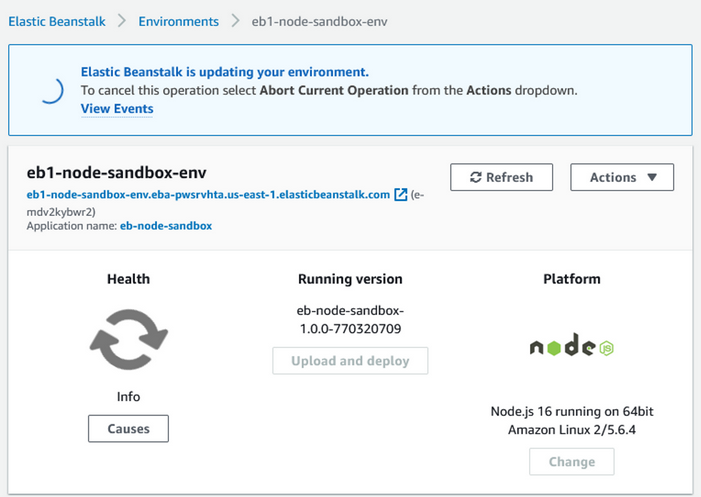Click the Change platform button
The image size is (701, 497).
tap(571, 462)
